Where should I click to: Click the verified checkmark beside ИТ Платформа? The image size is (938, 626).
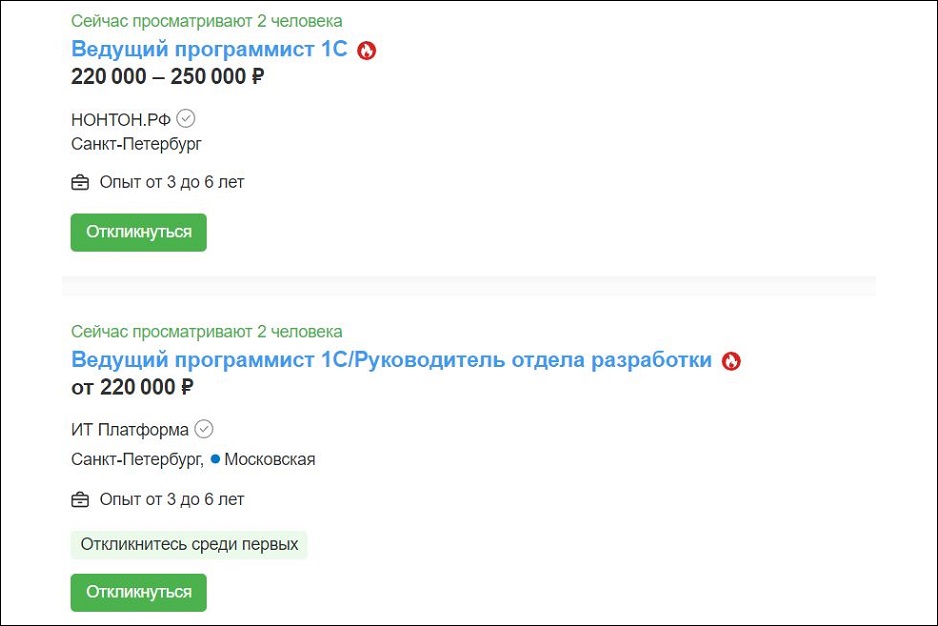204,429
